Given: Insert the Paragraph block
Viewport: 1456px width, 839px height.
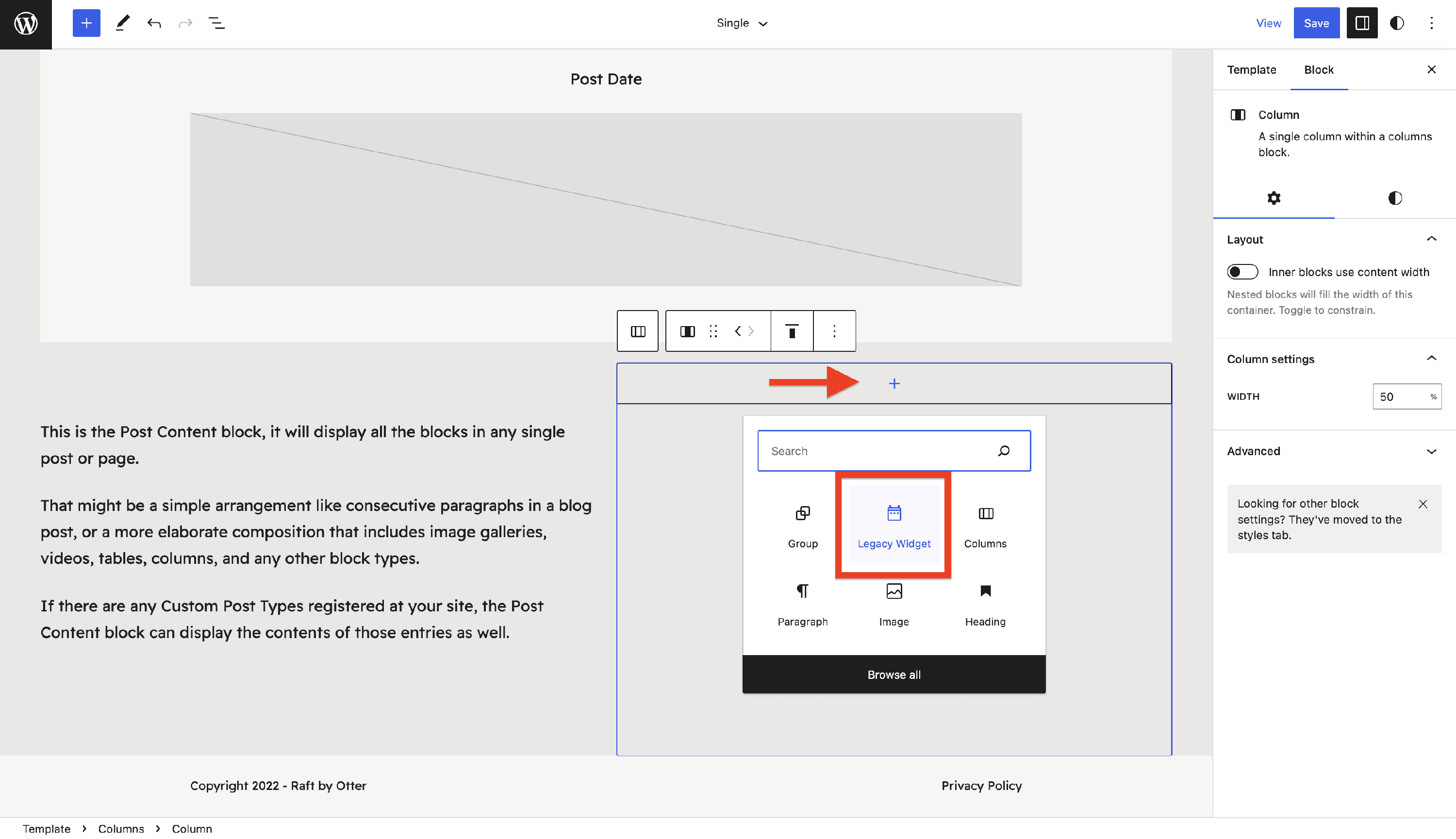Looking at the screenshot, I should 802,603.
